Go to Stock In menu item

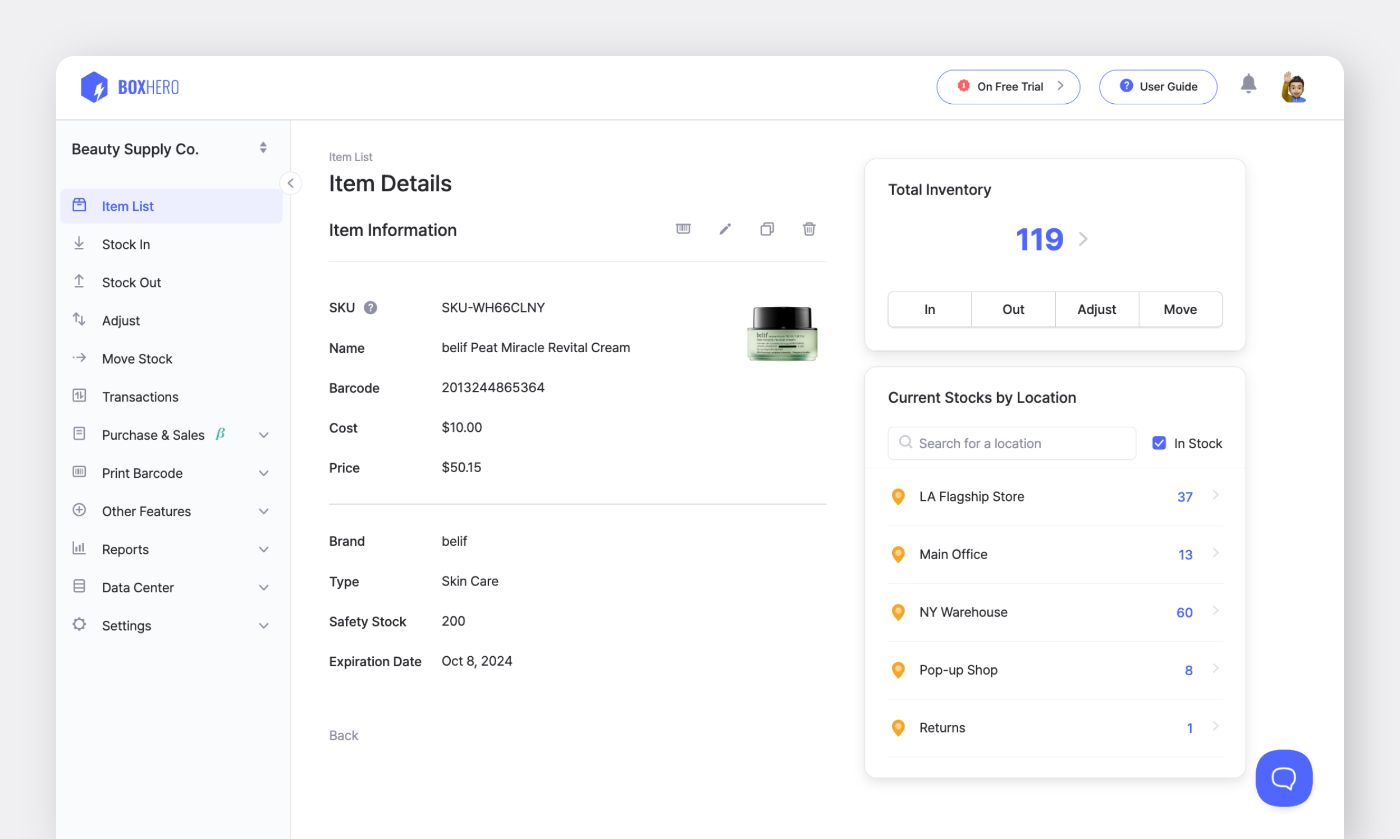171,244
